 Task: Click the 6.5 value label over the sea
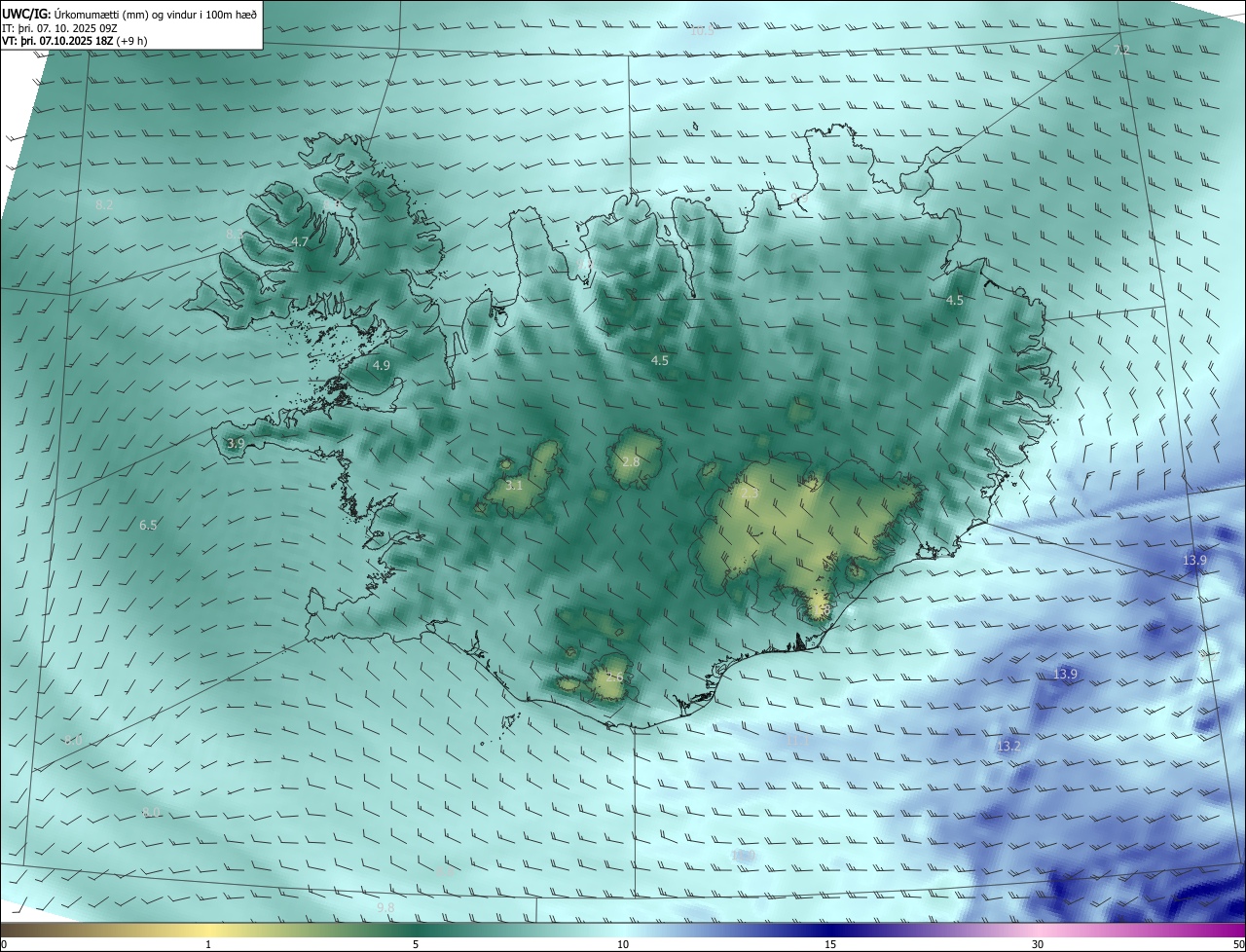point(148,525)
